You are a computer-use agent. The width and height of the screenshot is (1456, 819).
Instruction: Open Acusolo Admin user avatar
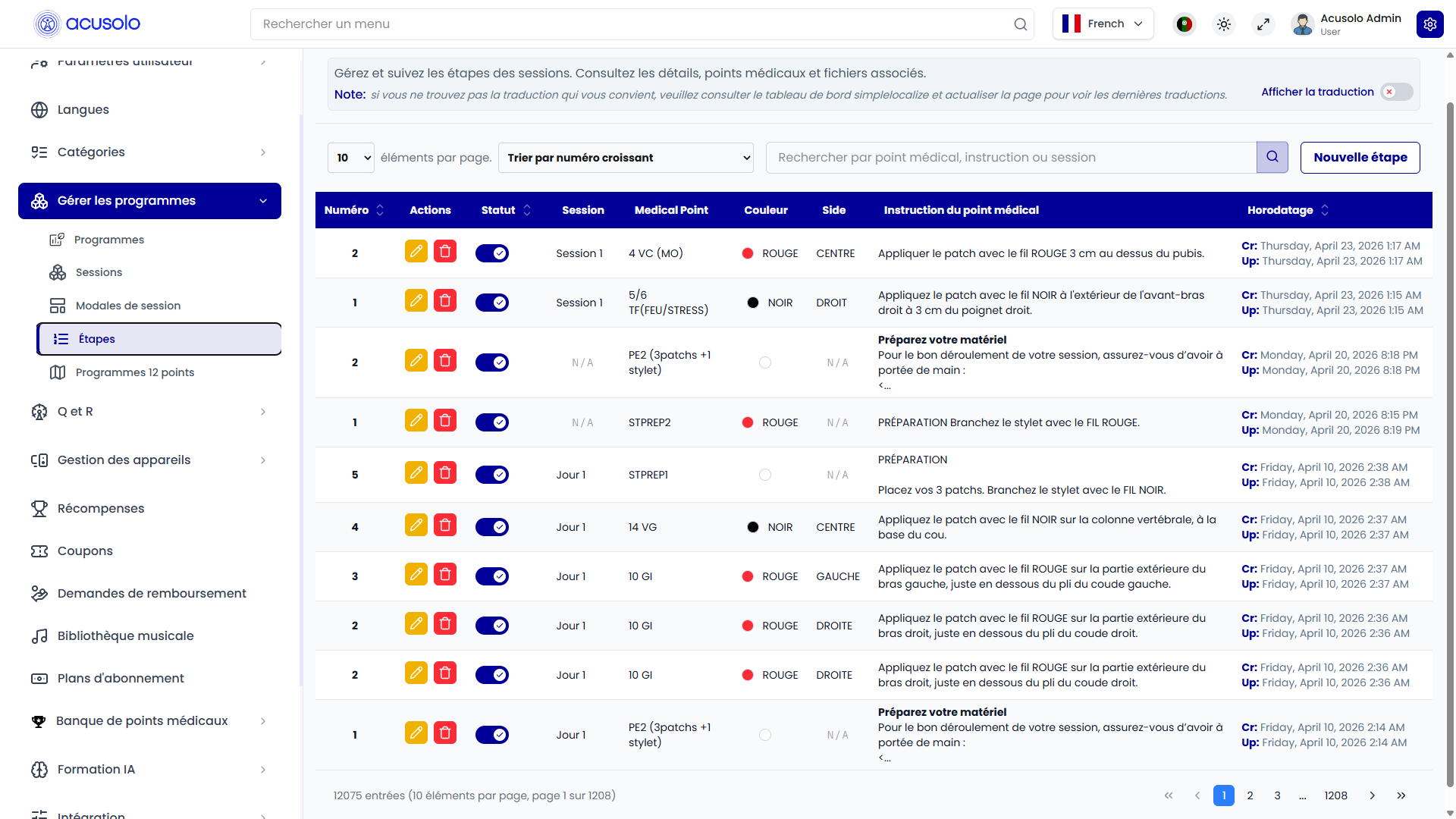pos(1303,24)
